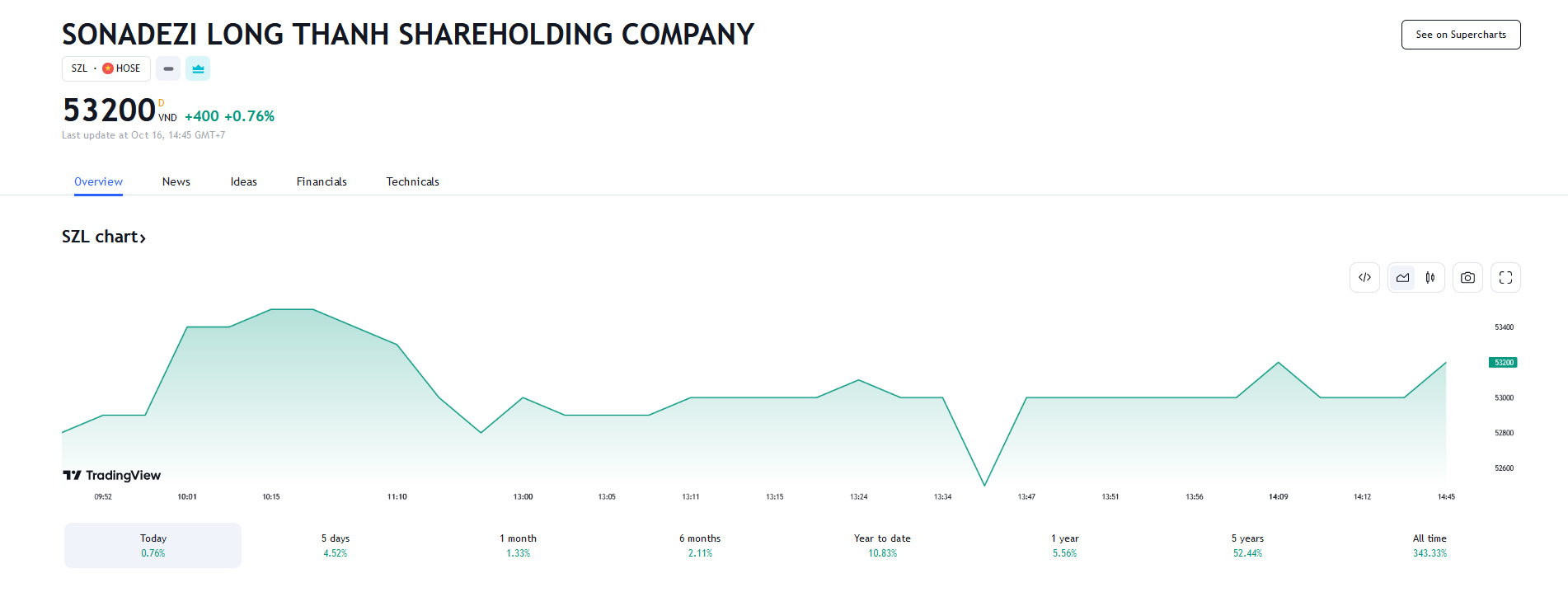Screen dimensions: 1568x597
Task: Open chart in fullscreen mode
Action: click(1505, 278)
